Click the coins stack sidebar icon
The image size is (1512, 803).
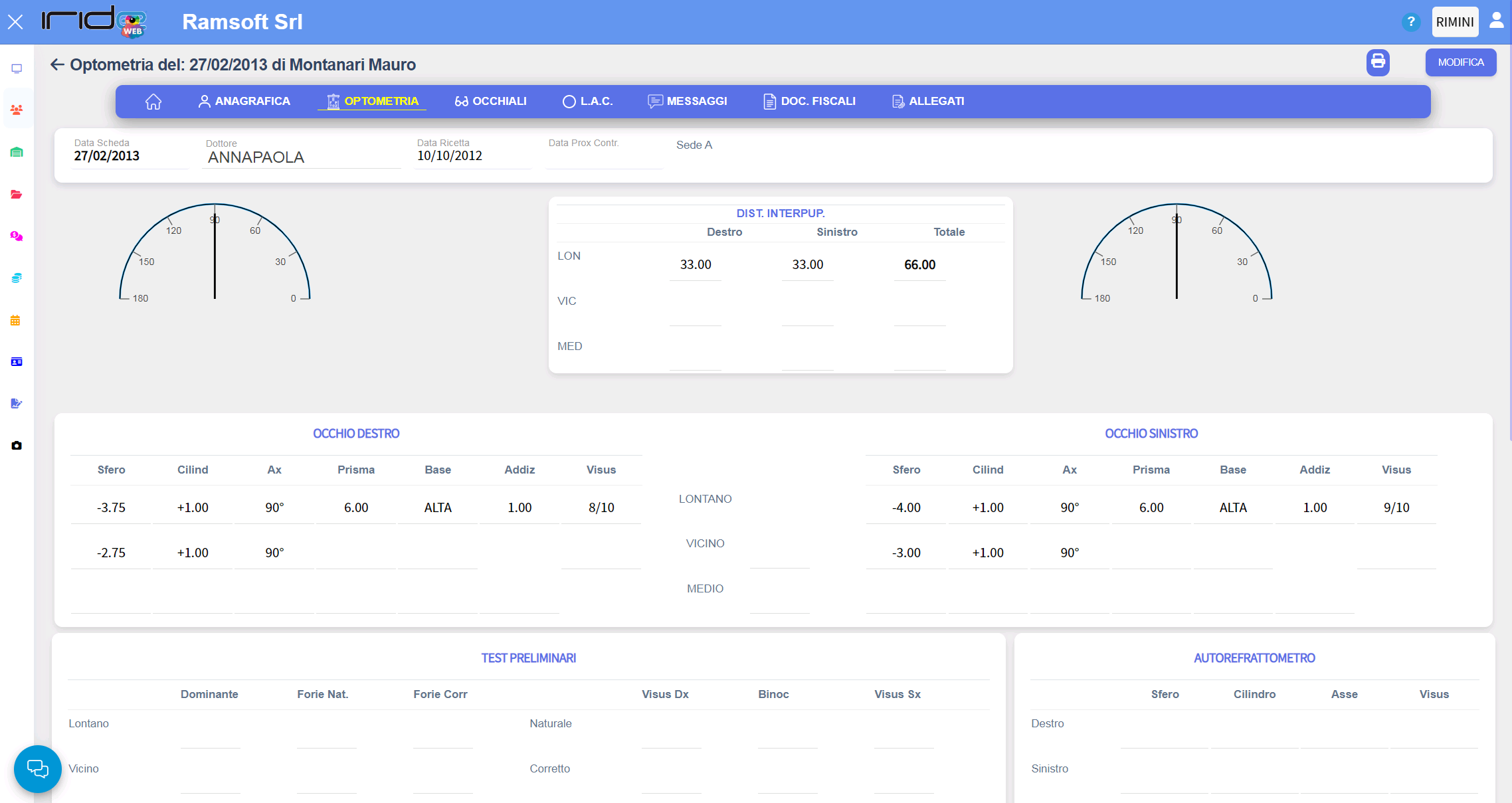(x=17, y=278)
